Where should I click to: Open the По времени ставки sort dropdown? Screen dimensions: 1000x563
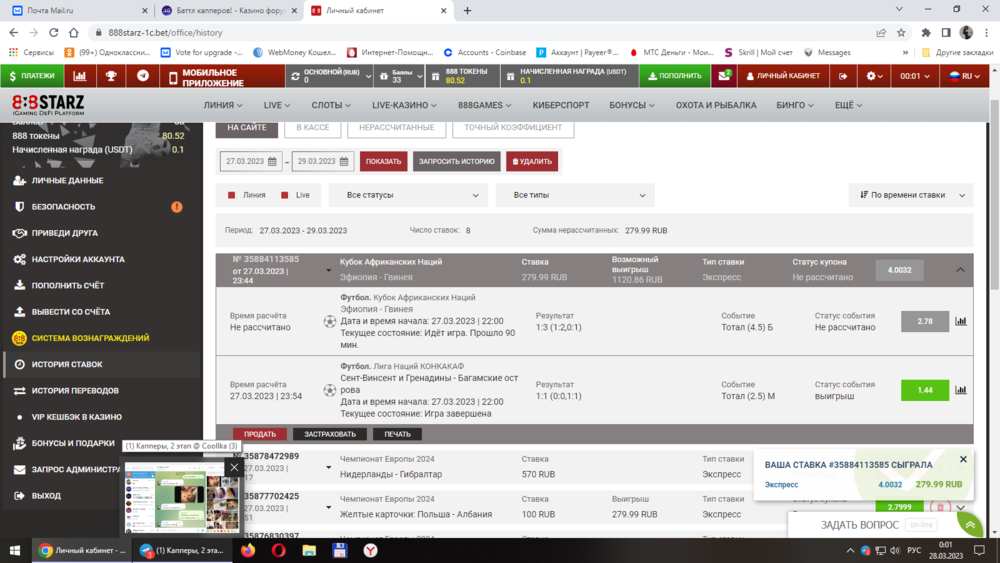pos(911,195)
